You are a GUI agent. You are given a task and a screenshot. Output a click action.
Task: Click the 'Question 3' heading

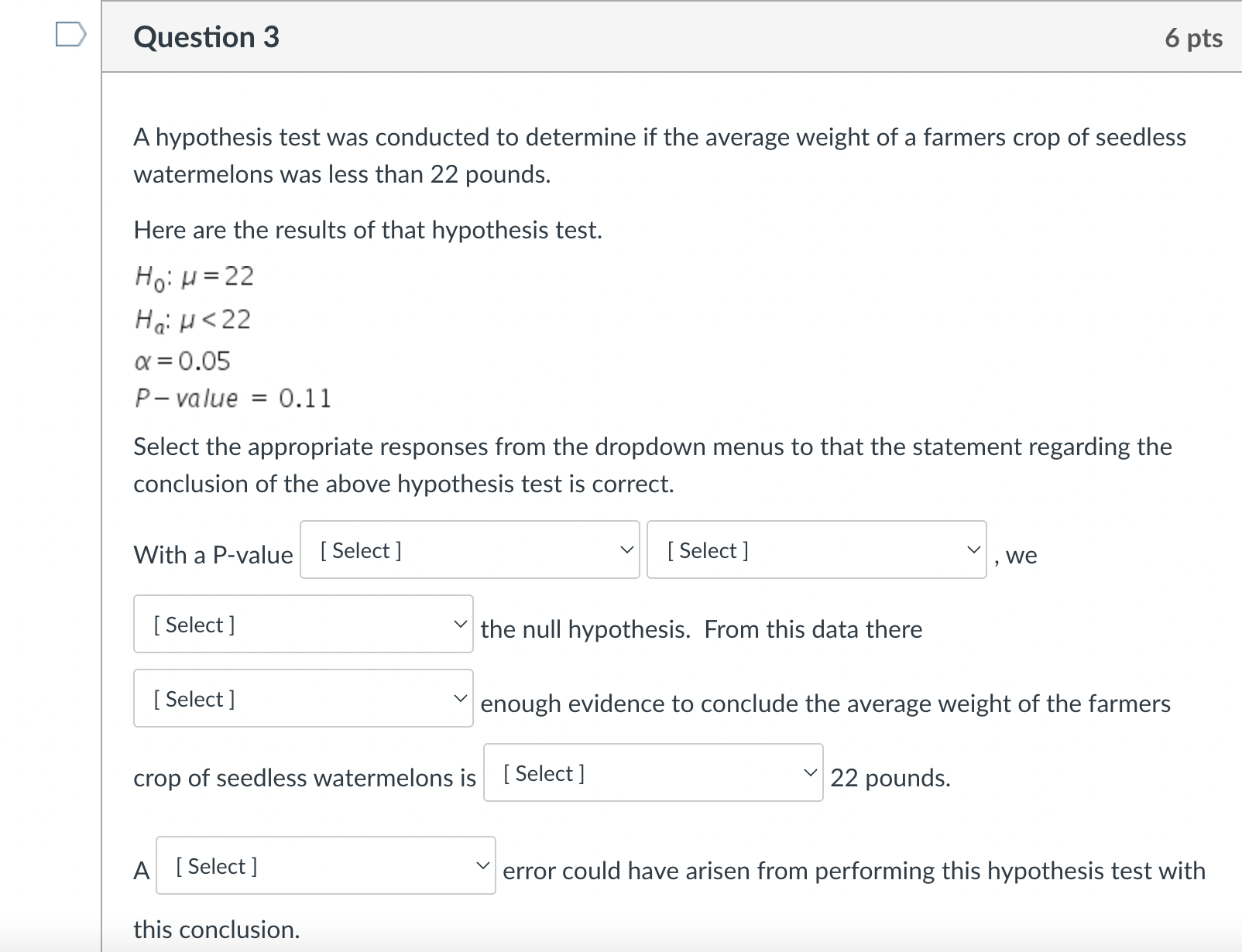click(206, 37)
